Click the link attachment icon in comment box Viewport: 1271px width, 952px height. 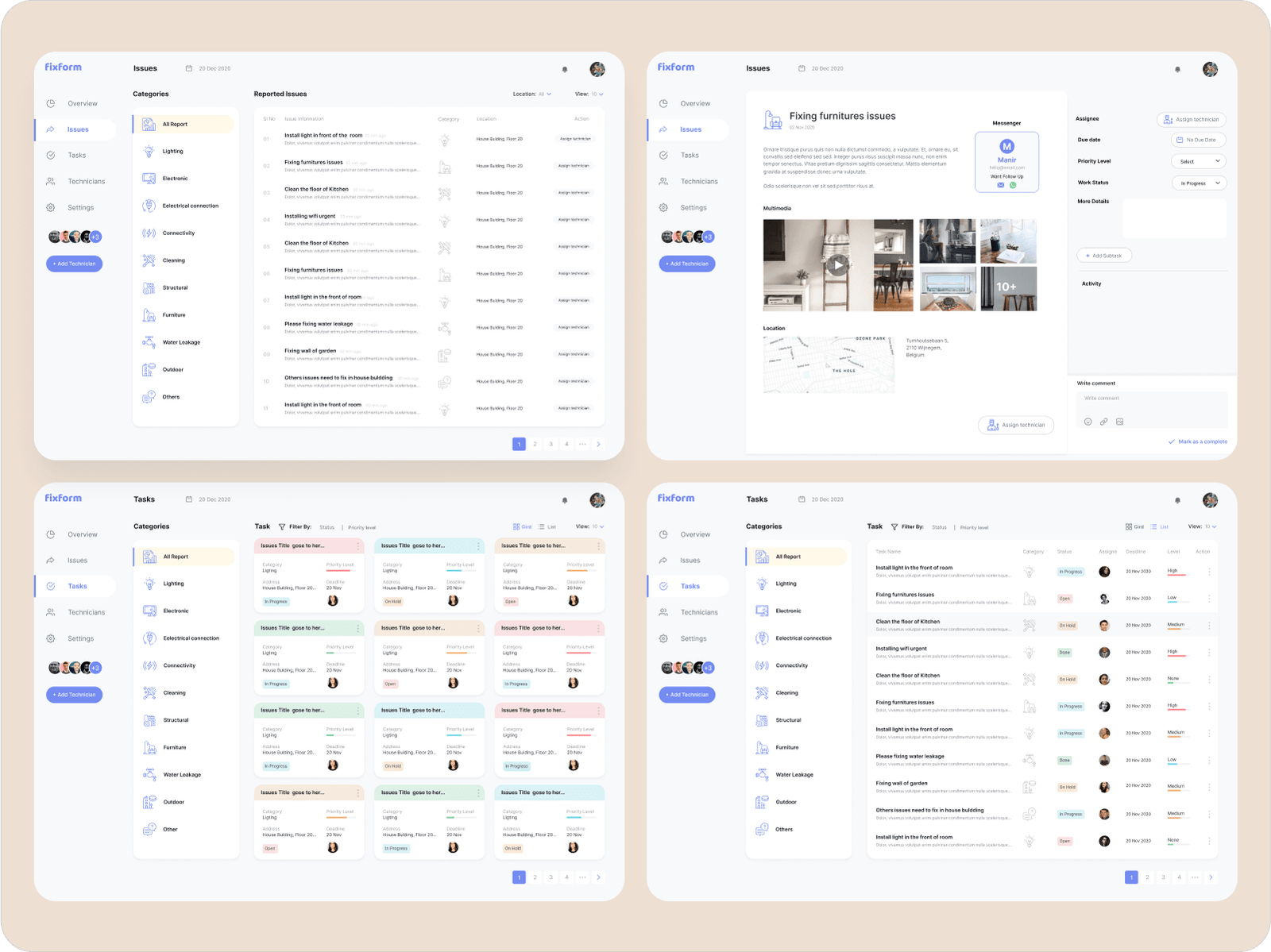[x=1103, y=422]
